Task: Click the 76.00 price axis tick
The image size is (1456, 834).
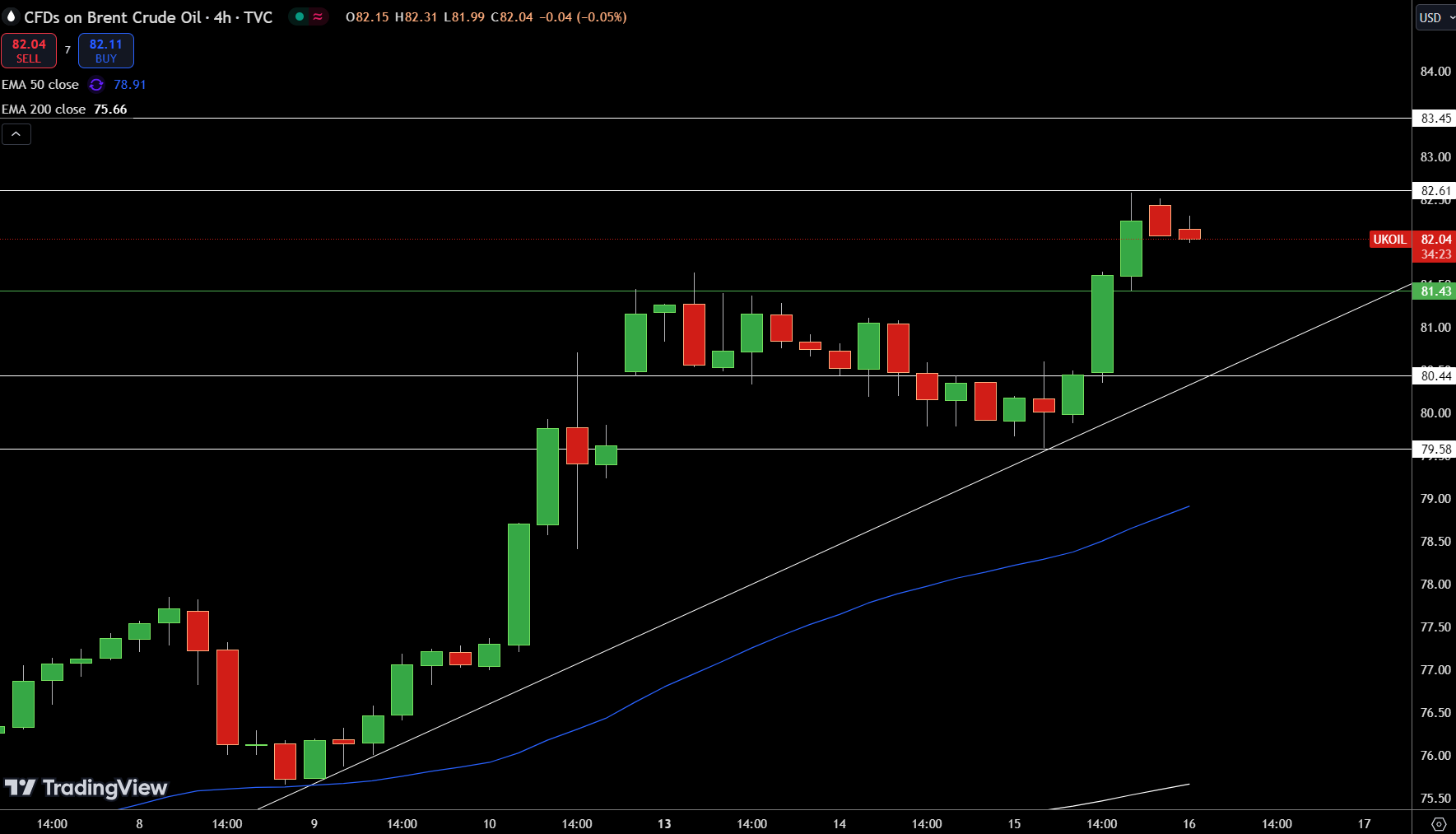Action: [1435, 756]
